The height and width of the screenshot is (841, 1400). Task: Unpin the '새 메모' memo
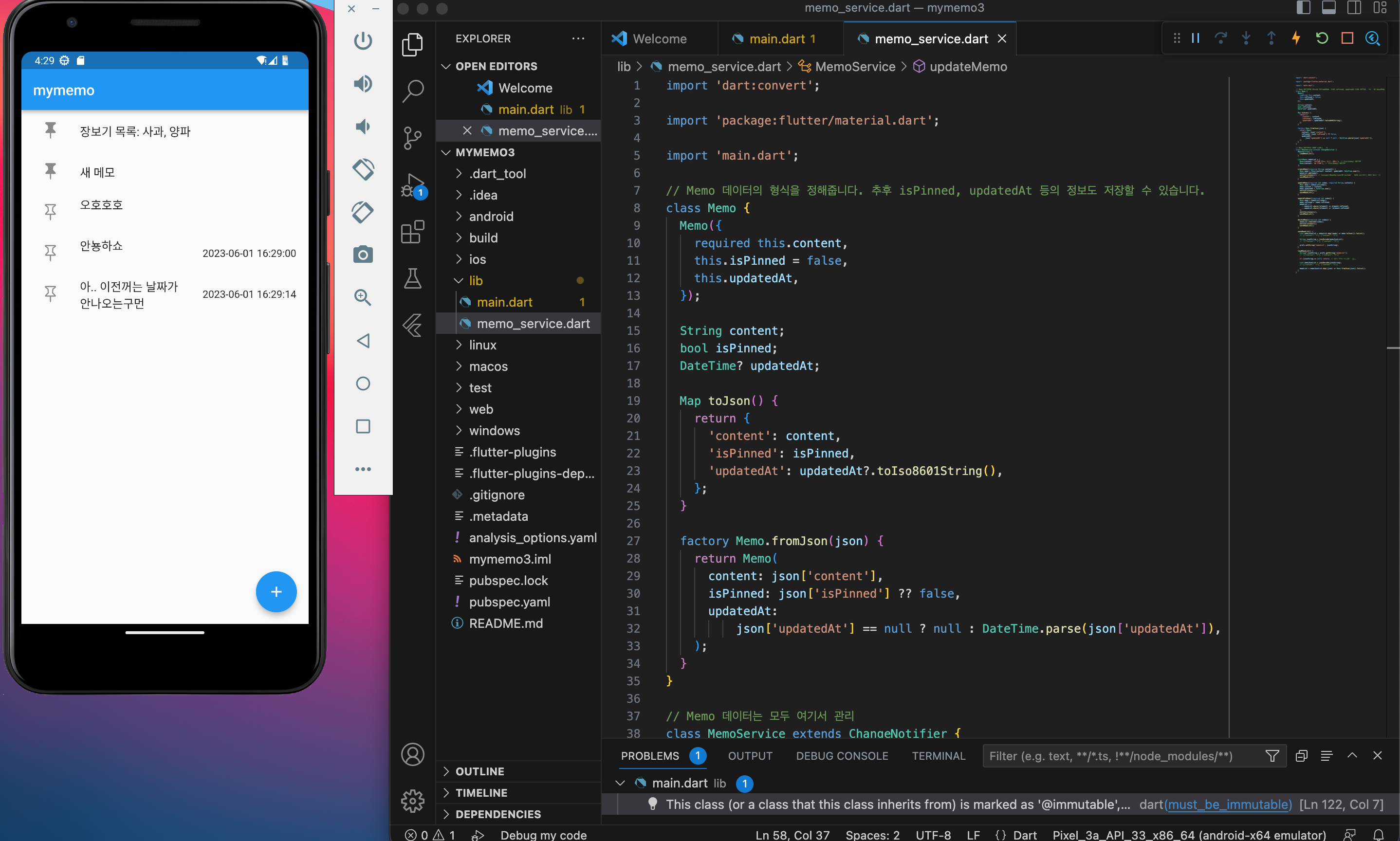click(51, 170)
